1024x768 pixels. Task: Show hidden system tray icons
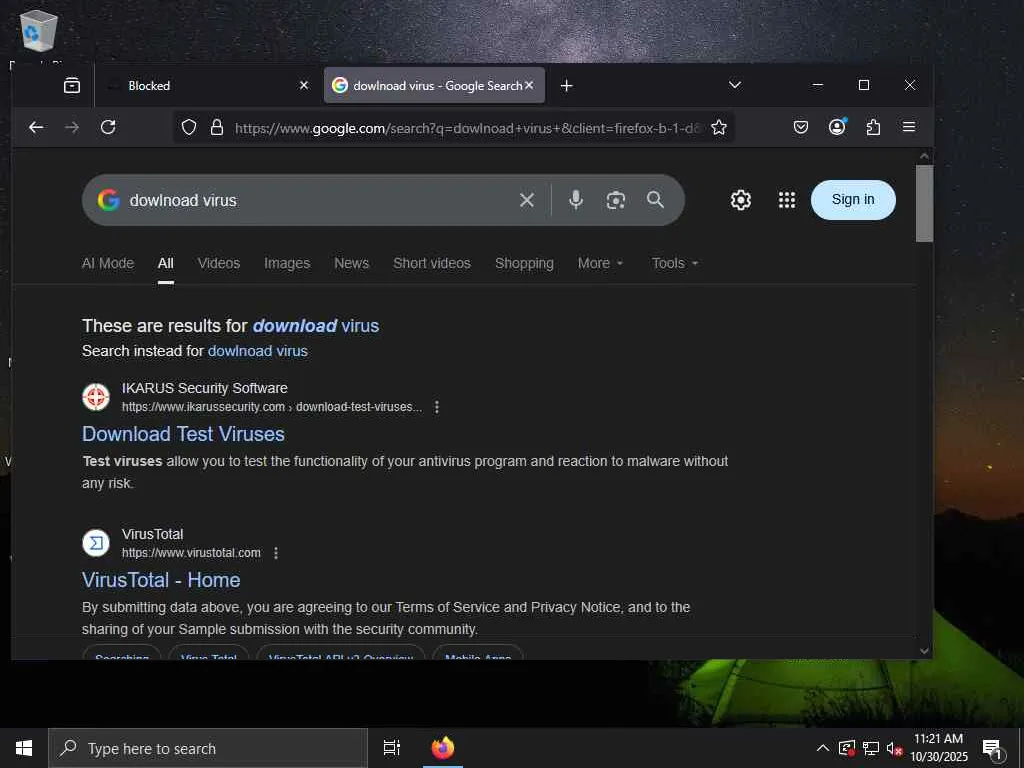tap(823, 748)
